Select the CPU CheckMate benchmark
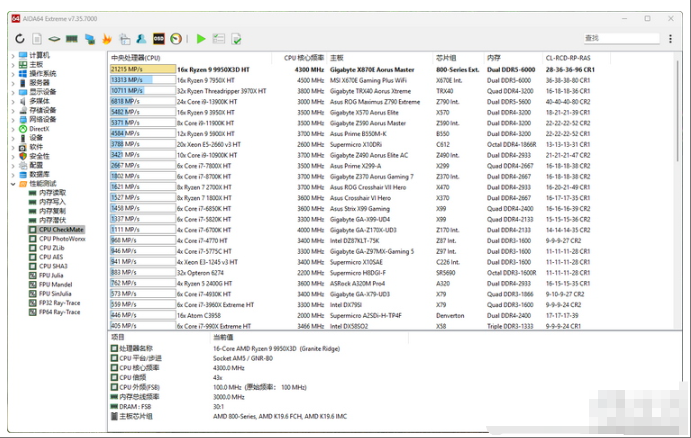Viewport: 691px width, 438px height. 61,230
